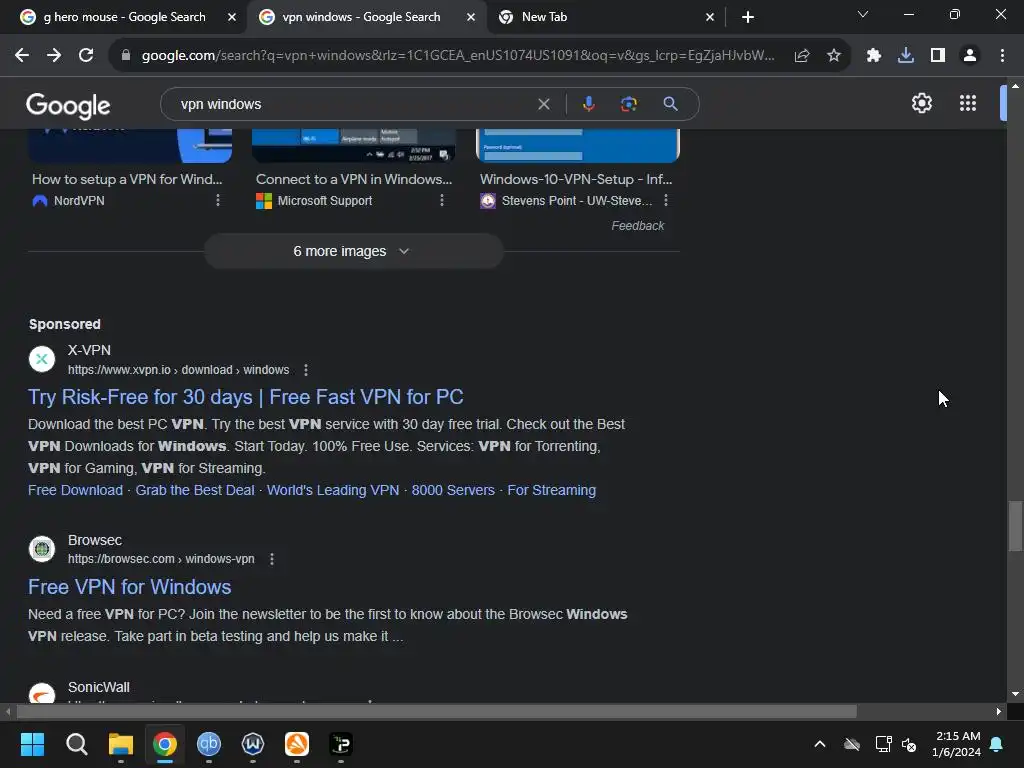Click For Streaming sitelink
The height and width of the screenshot is (768, 1024).
pyautogui.click(x=552, y=490)
